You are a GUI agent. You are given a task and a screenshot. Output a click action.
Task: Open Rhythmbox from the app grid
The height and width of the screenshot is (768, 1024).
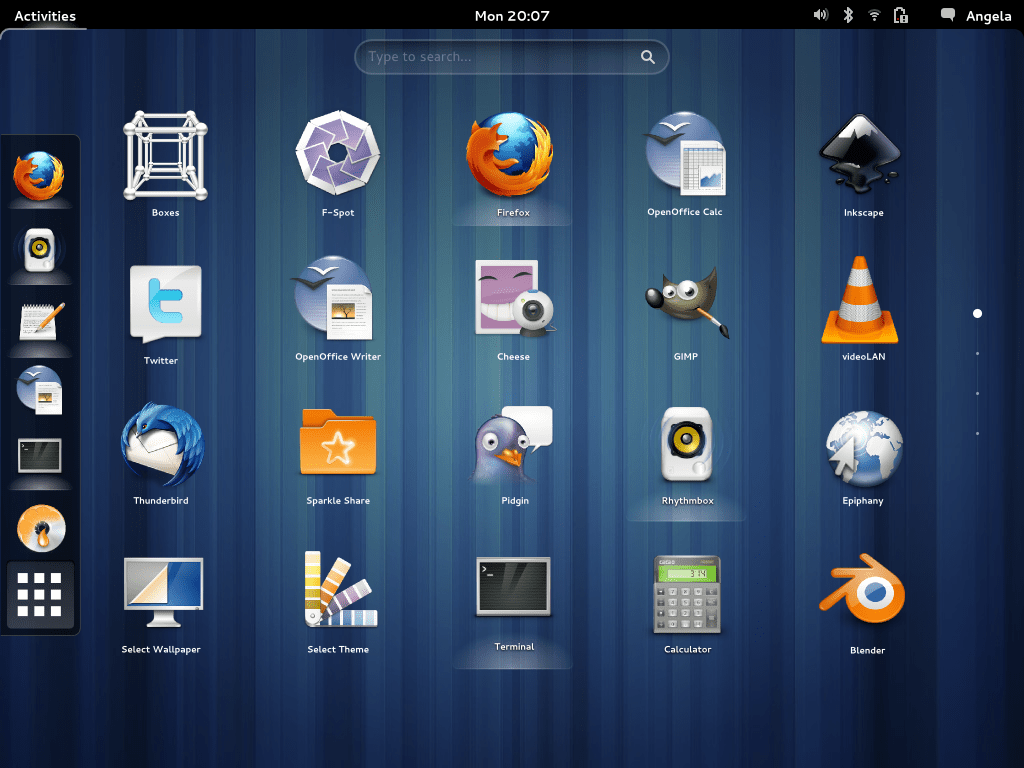pos(686,443)
